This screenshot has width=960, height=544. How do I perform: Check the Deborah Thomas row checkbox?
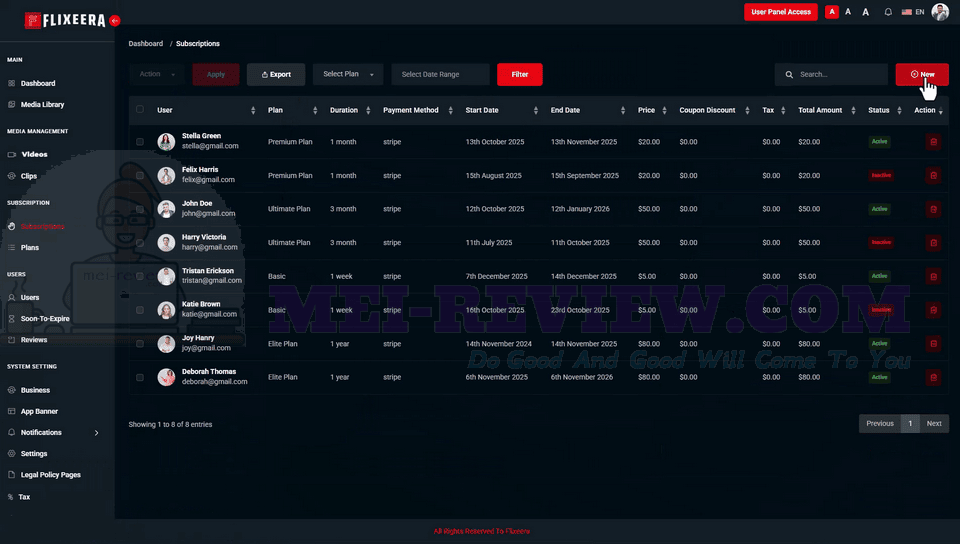pos(140,378)
